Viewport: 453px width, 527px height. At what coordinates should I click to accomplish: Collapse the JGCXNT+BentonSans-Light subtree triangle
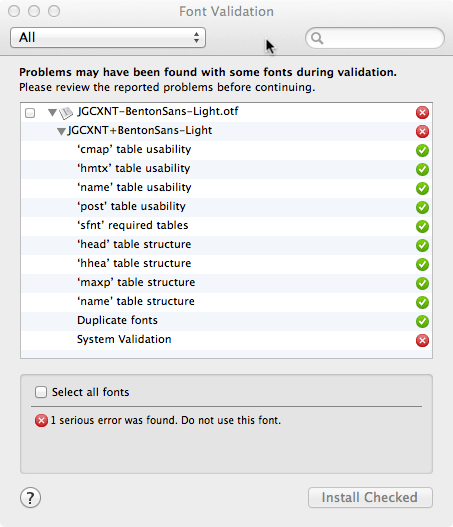click(x=61, y=131)
